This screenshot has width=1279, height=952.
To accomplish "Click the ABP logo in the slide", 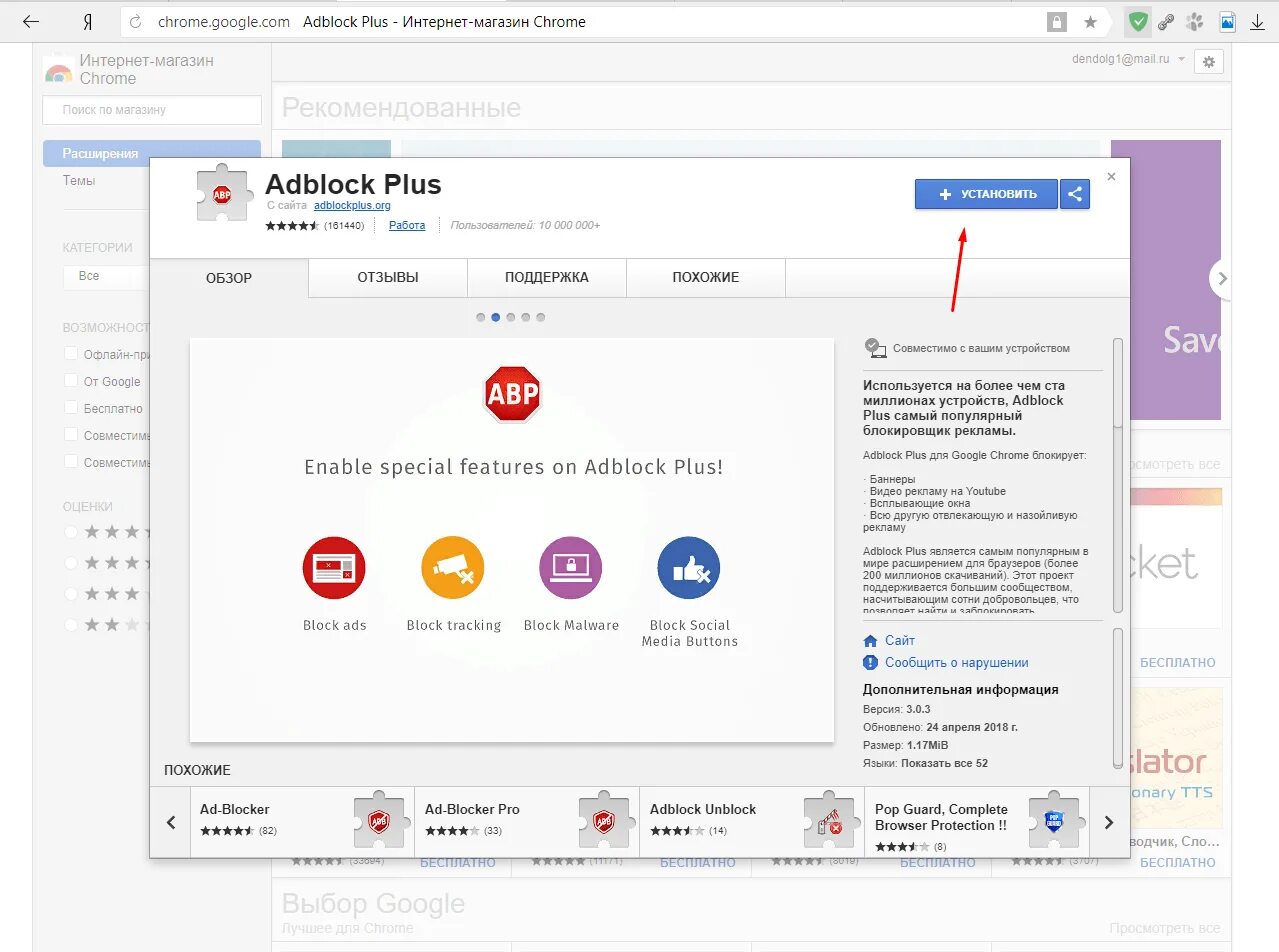I will 512,394.
